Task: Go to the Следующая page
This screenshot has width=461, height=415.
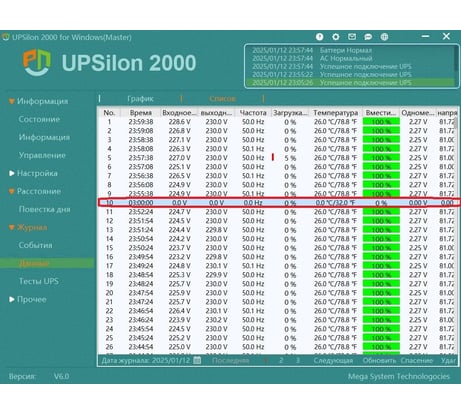Action: tap(333, 360)
